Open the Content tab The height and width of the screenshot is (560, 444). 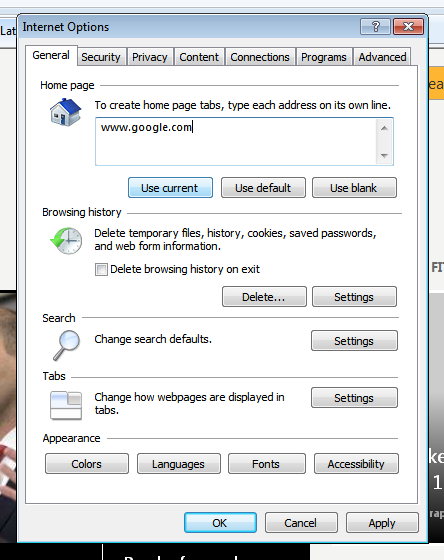(199, 57)
